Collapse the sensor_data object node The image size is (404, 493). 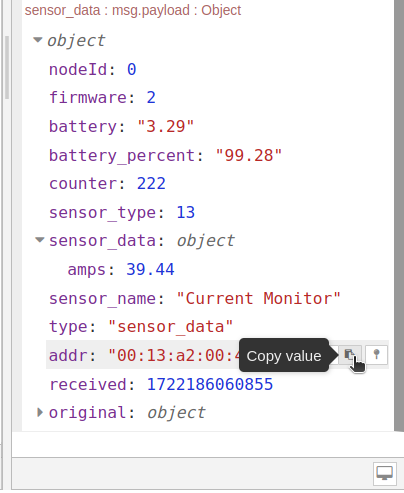coord(40,240)
